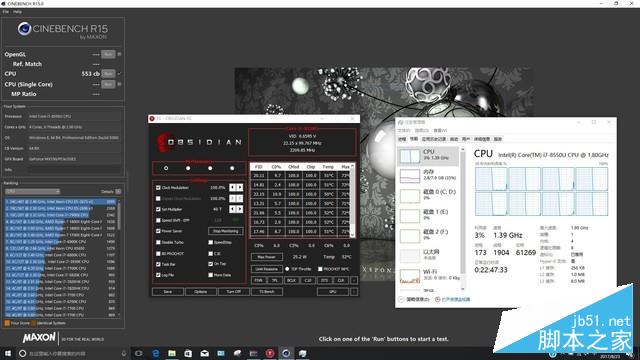This screenshot has width=640, height=360.
Task: Click Limit Reasons button
Action: coord(267,269)
